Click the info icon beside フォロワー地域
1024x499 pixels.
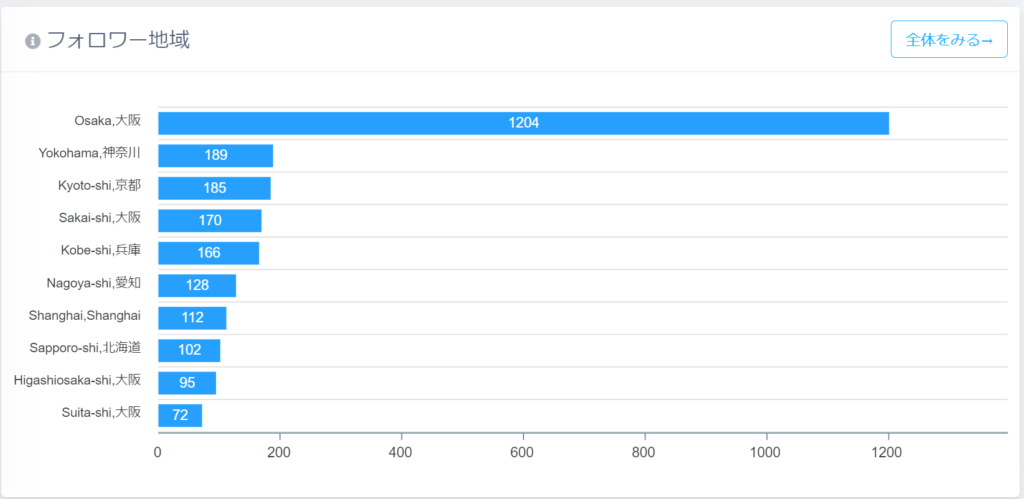33,41
